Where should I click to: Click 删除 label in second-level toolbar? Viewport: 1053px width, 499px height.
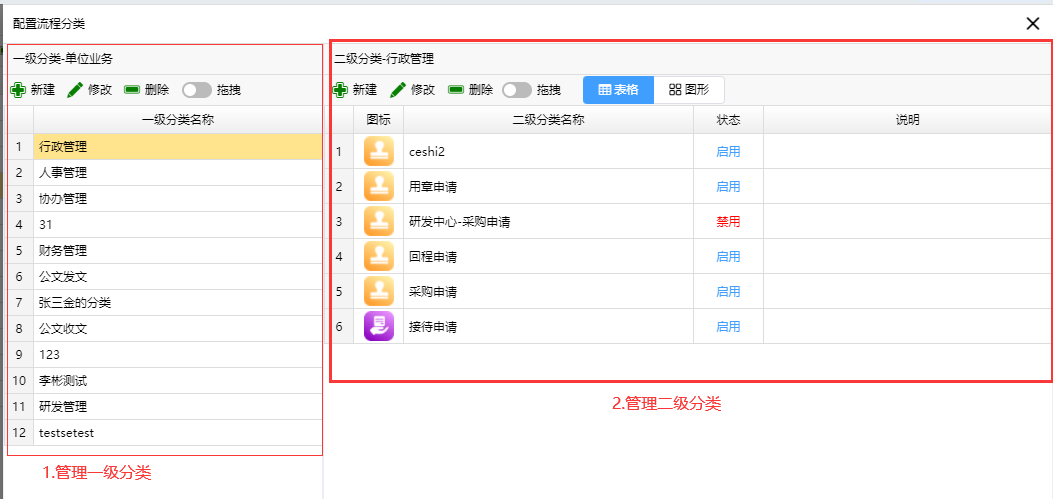(481, 90)
